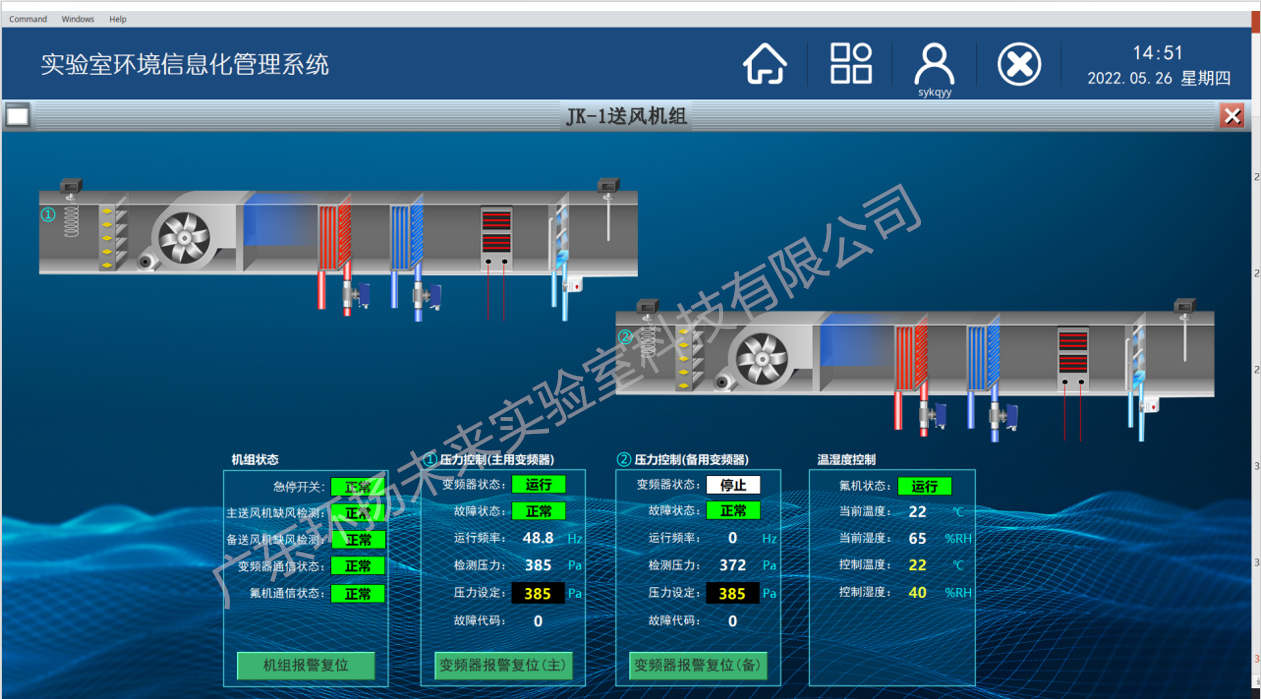This screenshot has height=699, width=1261.
Task: Edit 控制温度 value 22
Action: 918,565
